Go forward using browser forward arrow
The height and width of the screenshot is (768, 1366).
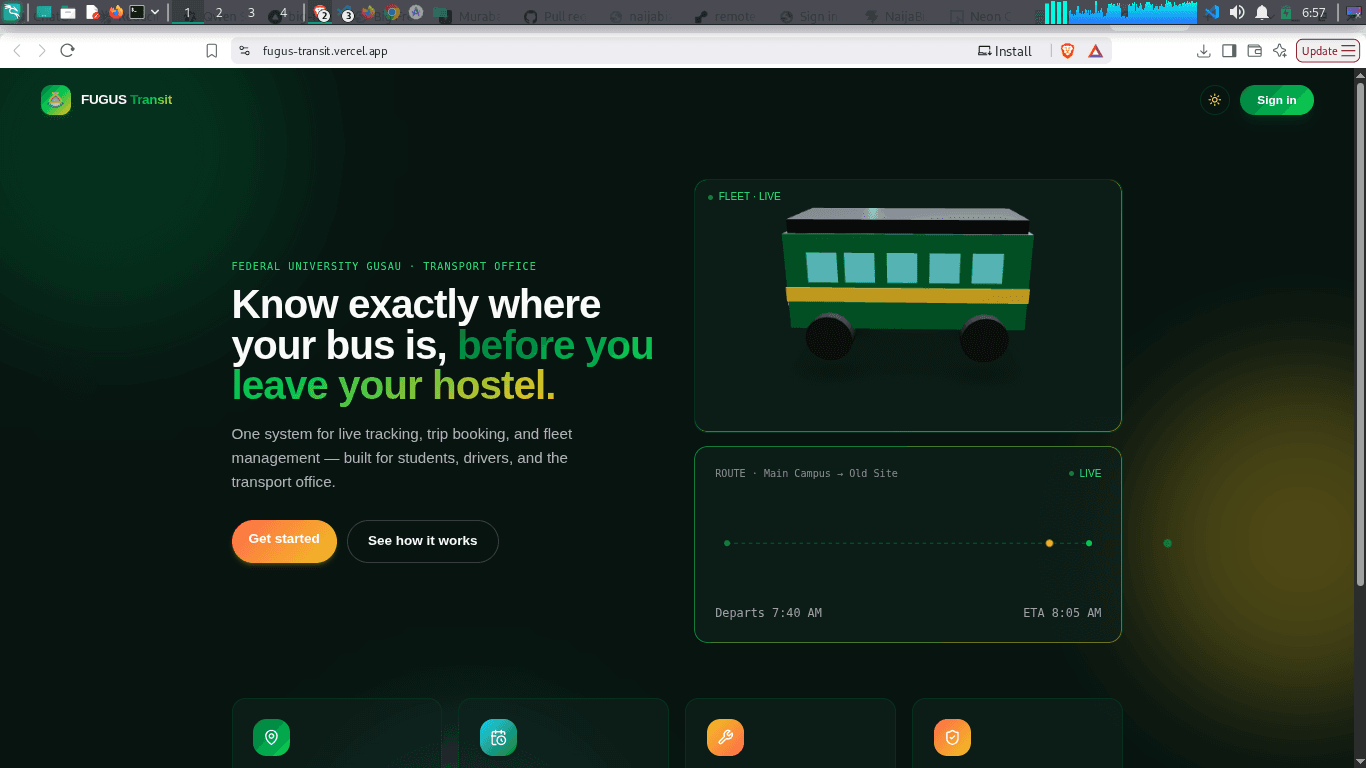point(42,51)
